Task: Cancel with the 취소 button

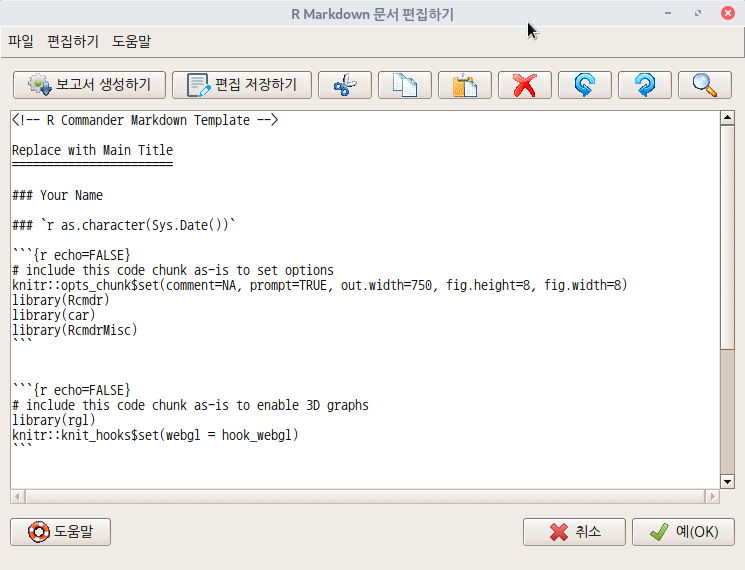Action: [x=574, y=532]
